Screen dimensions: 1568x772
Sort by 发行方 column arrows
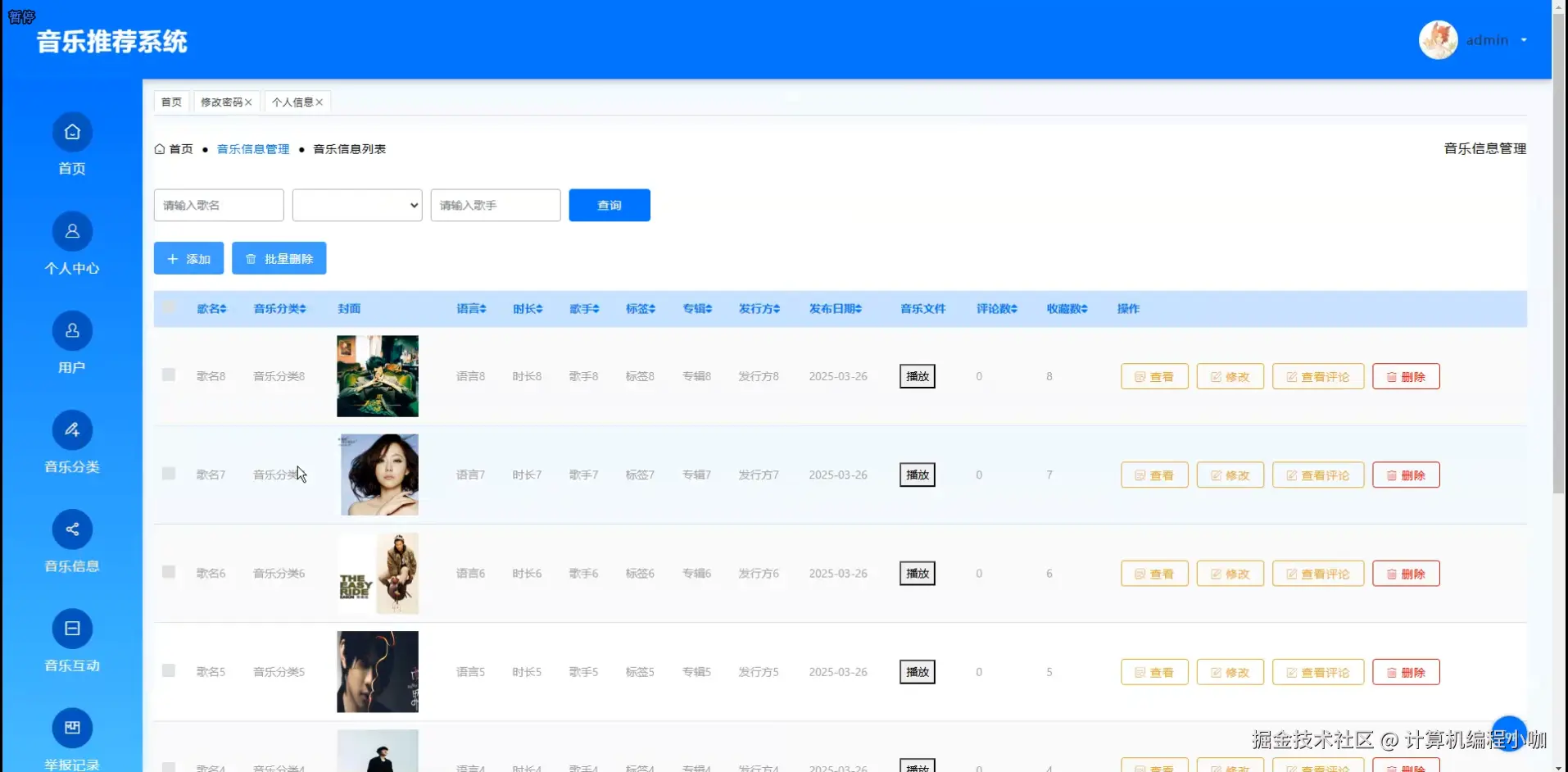pos(777,309)
